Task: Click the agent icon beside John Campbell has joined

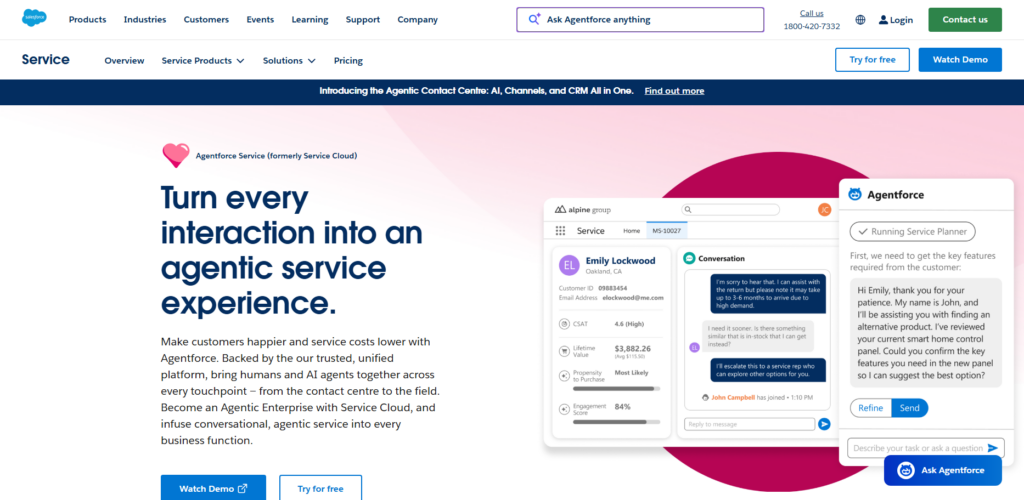Action: click(705, 397)
